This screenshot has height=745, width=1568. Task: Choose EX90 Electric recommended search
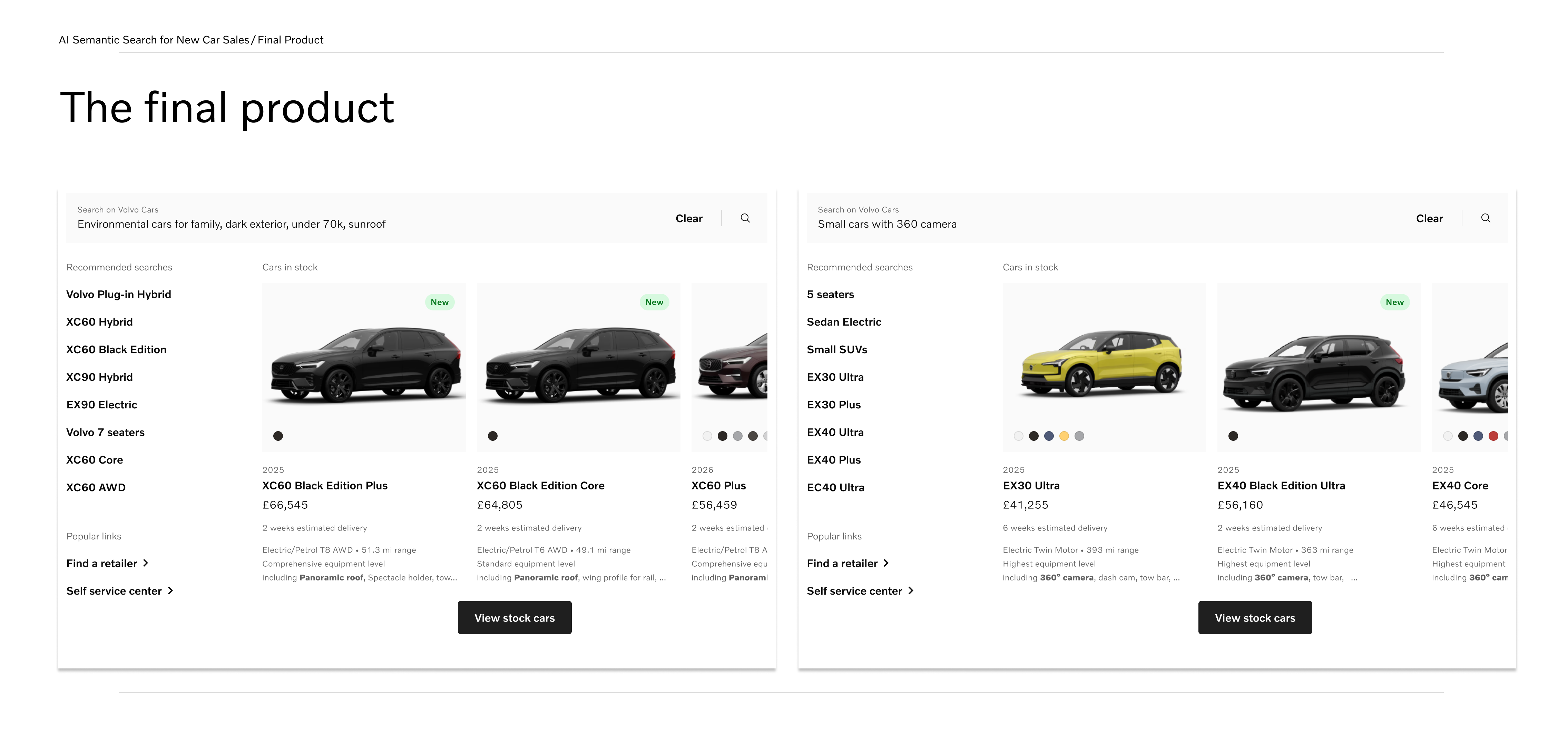(x=102, y=405)
